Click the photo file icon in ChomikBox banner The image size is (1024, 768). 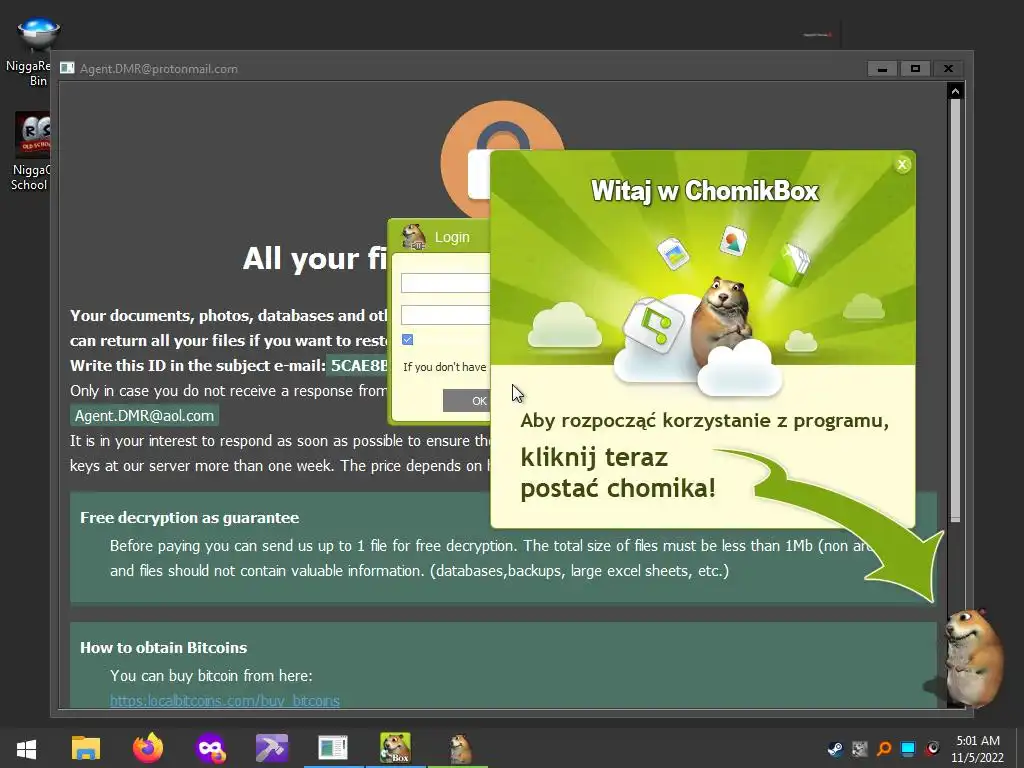(x=673, y=253)
